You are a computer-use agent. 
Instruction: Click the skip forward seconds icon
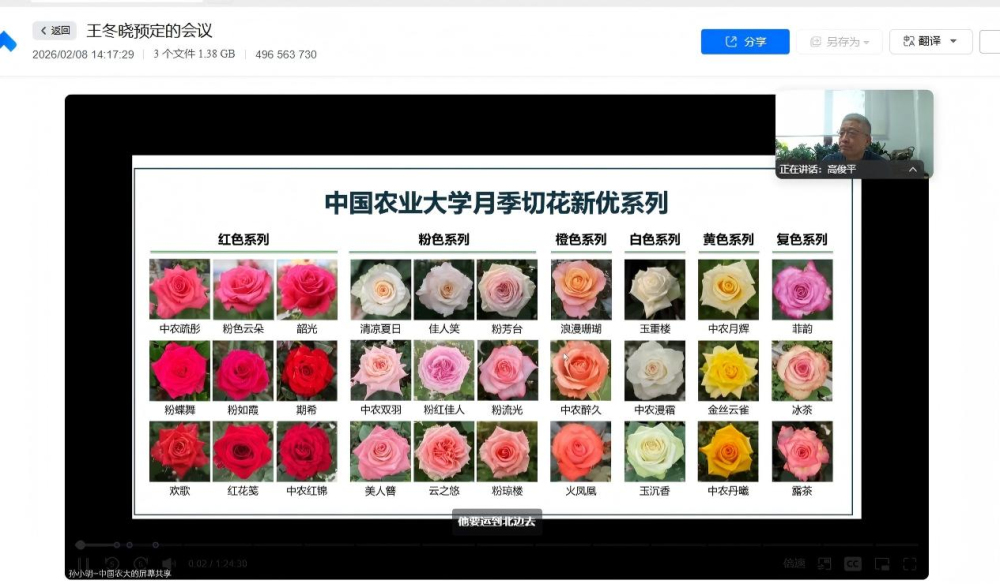pos(141,563)
